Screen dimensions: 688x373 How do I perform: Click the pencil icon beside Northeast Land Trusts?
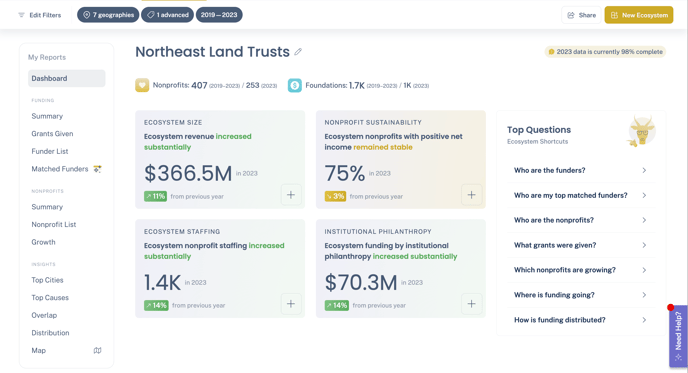point(298,52)
